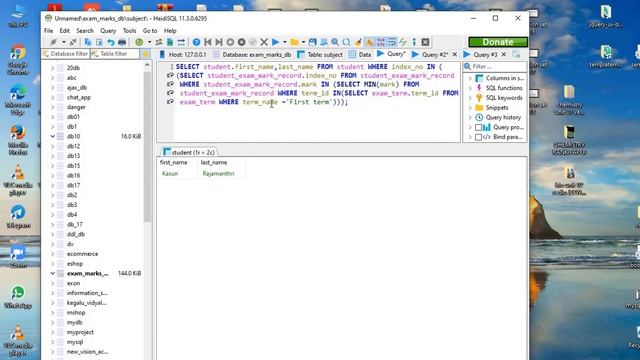Open the blue Help question-mark icon
Screen dimensions: 640x360
click(196, 42)
